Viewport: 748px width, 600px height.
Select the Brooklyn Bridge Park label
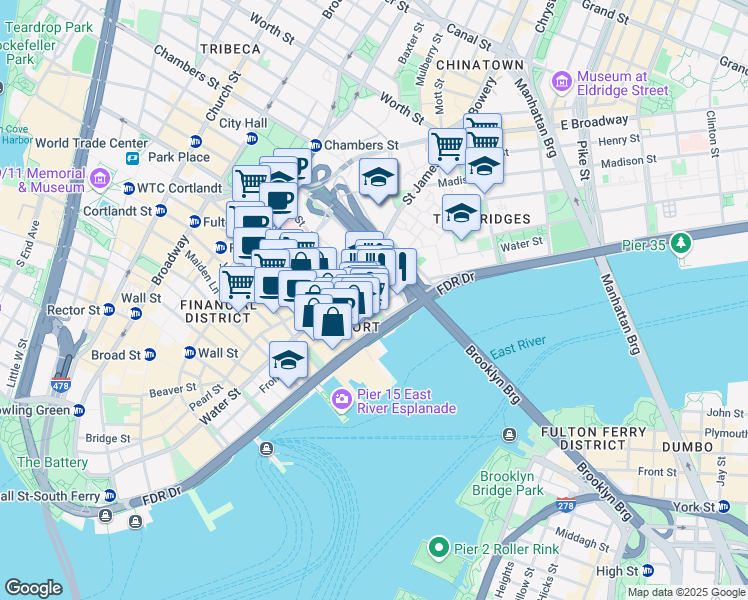(x=508, y=484)
